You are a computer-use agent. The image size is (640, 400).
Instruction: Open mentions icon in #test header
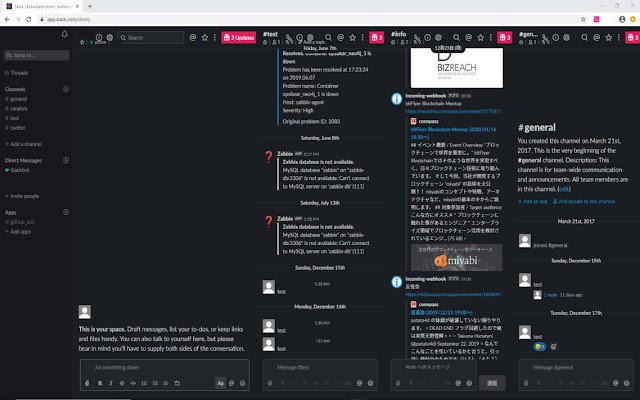click(x=340, y=38)
